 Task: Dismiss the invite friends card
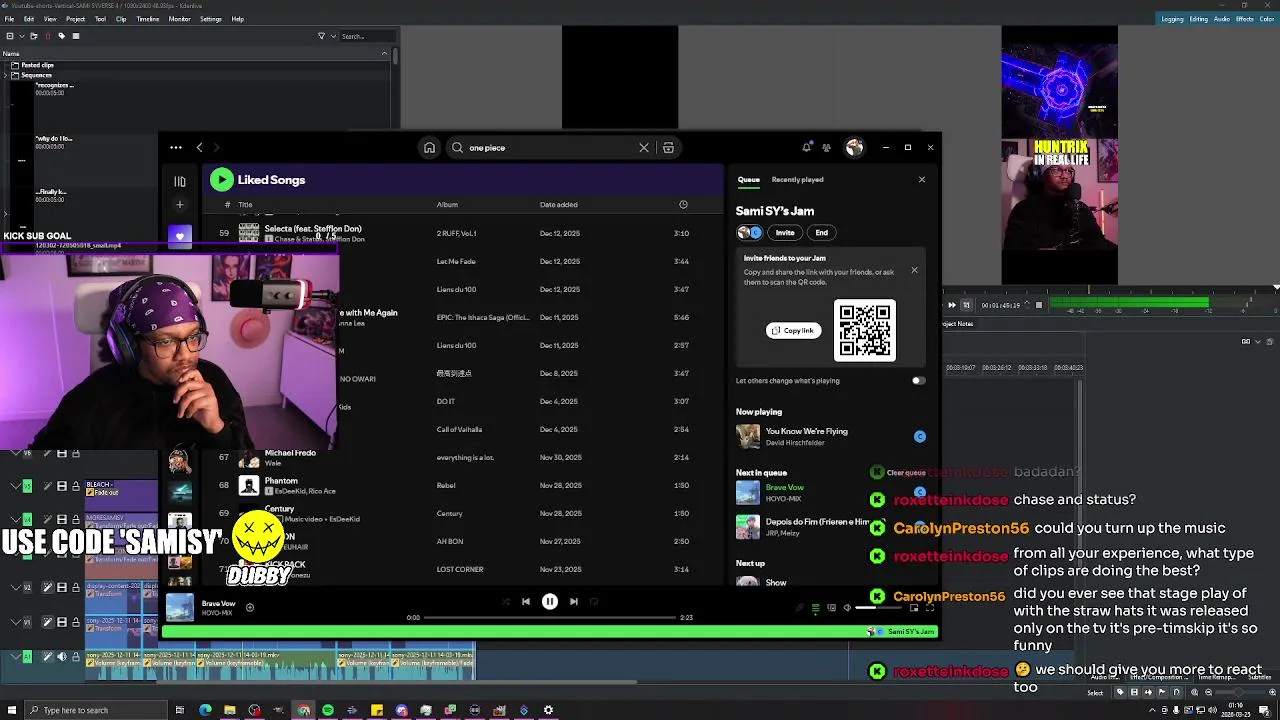(914, 270)
